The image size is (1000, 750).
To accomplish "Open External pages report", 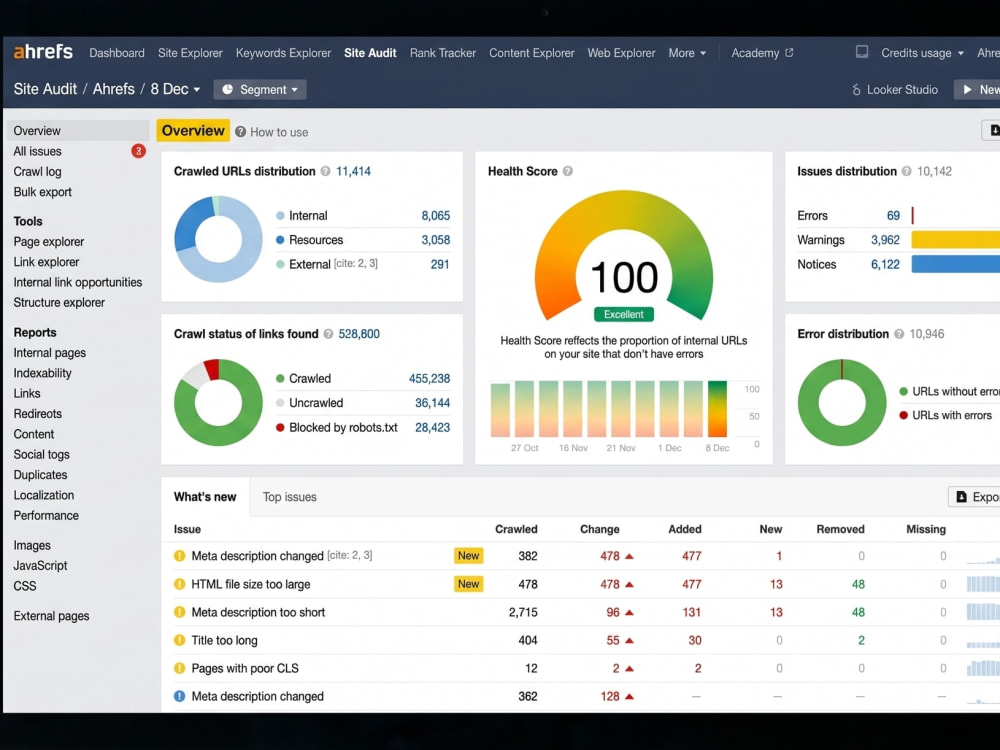I will 51,616.
